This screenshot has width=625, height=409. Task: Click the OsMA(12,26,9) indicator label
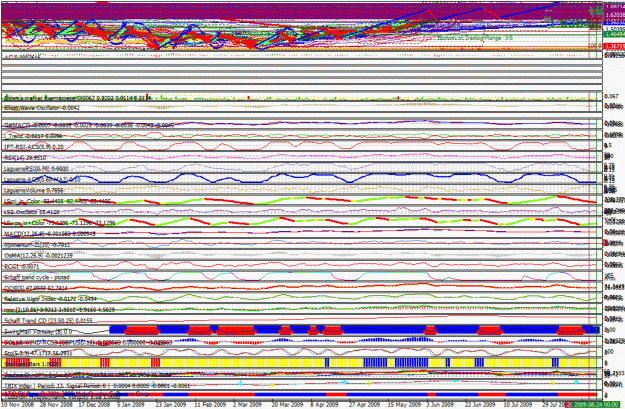point(38,256)
